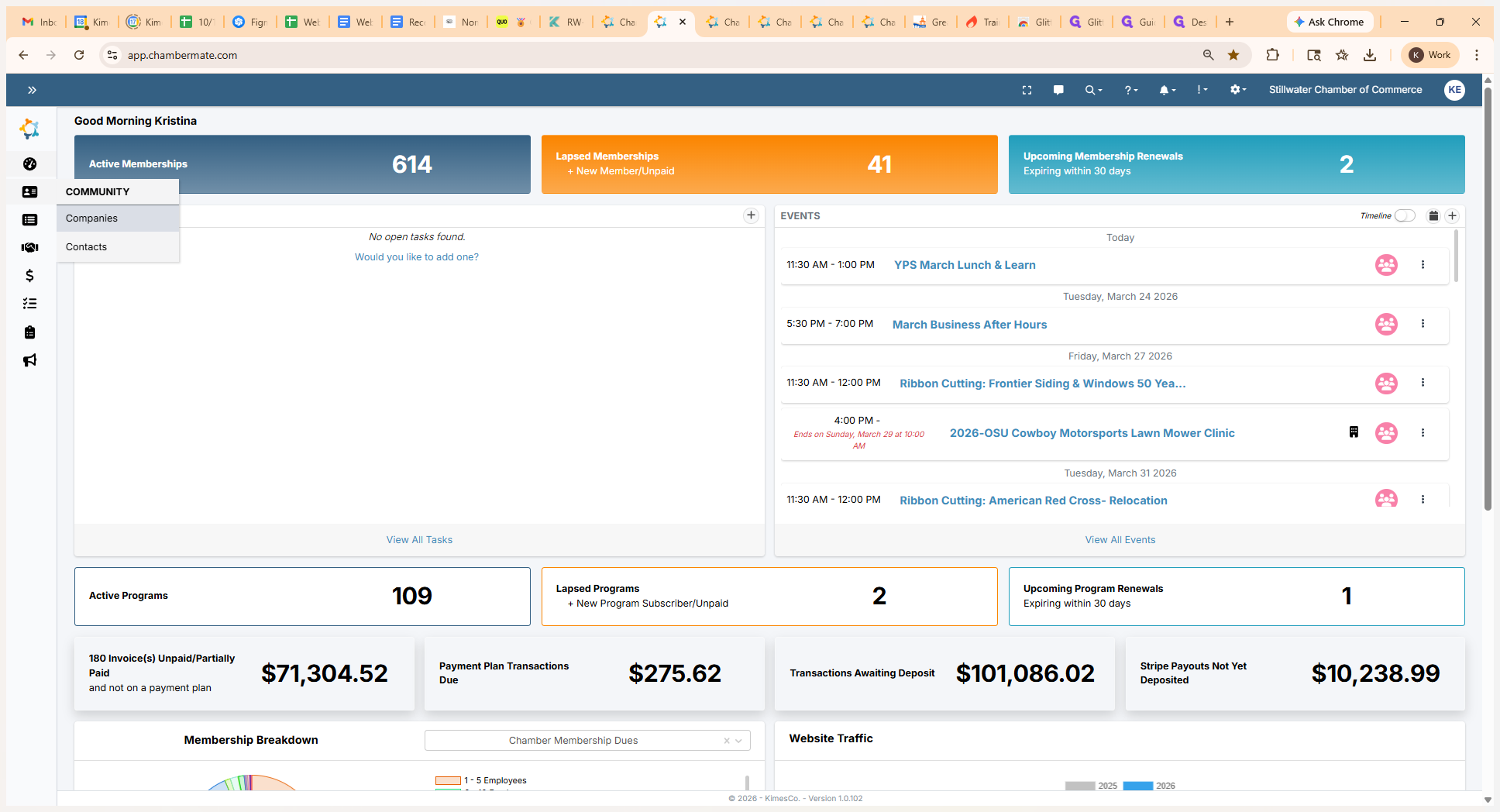The height and width of the screenshot is (812, 1500).
Task: Click the View All Events link
Action: [1120, 540]
